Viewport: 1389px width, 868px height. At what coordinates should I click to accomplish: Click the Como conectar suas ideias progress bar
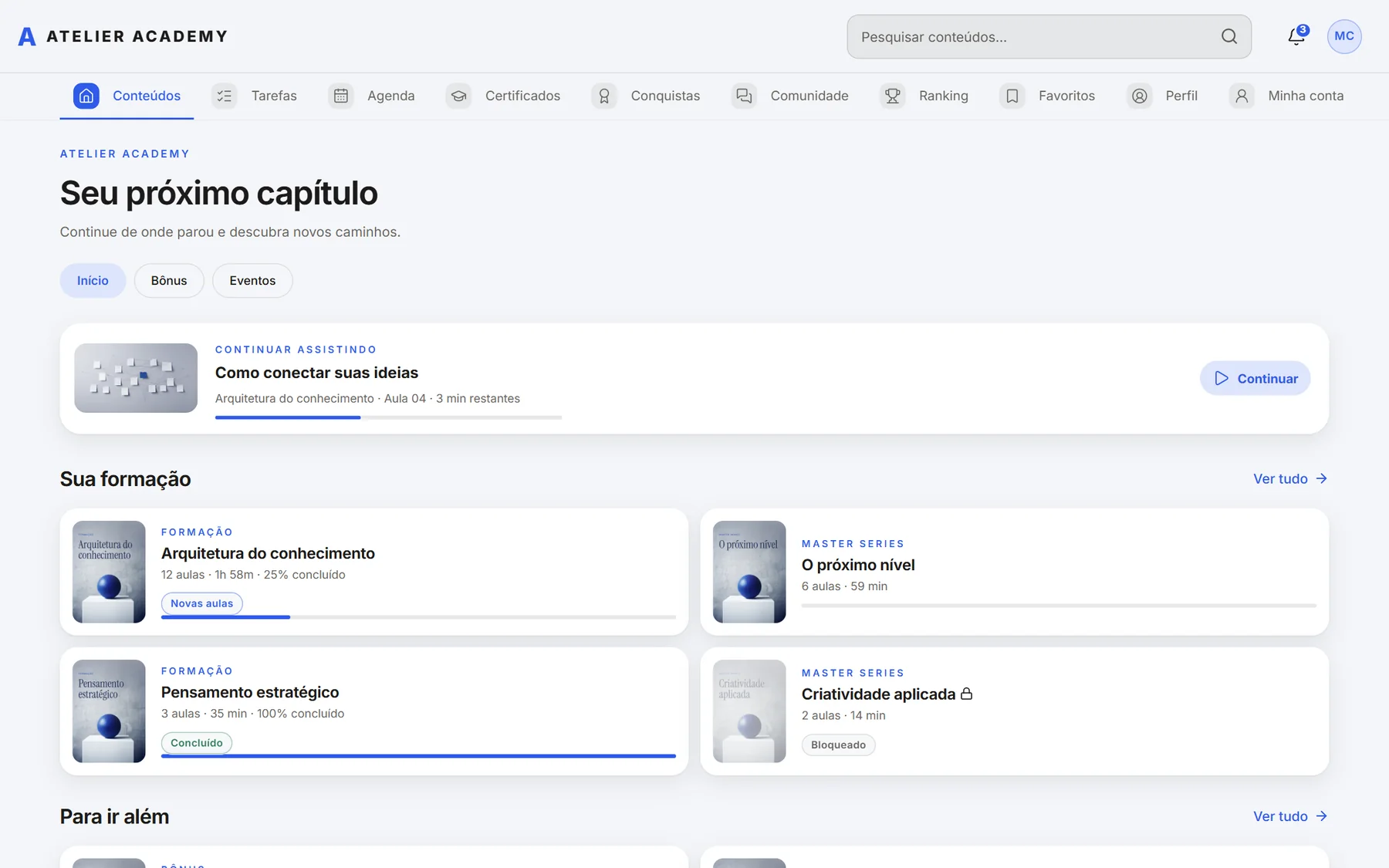tap(388, 417)
